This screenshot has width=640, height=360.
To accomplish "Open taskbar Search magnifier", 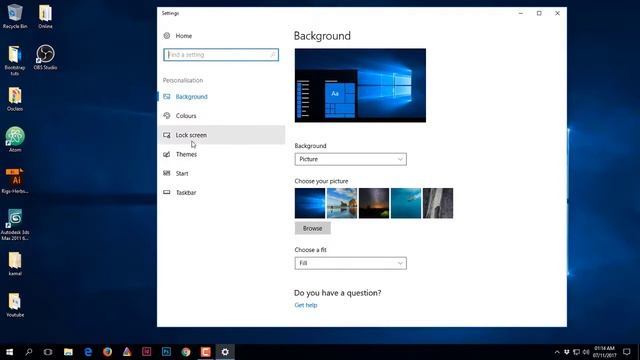I will 29,352.
